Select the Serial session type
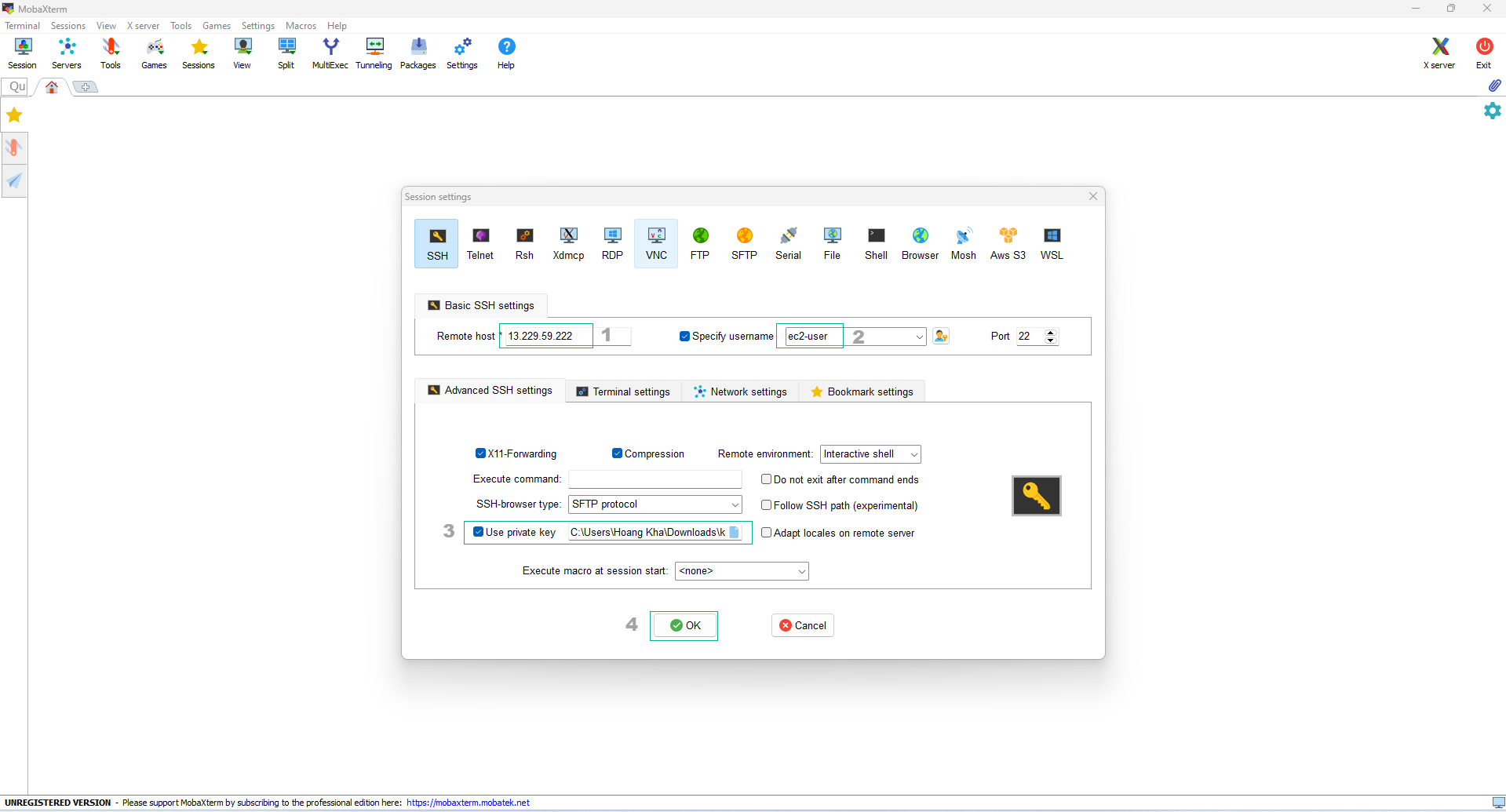 click(x=788, y=244)
